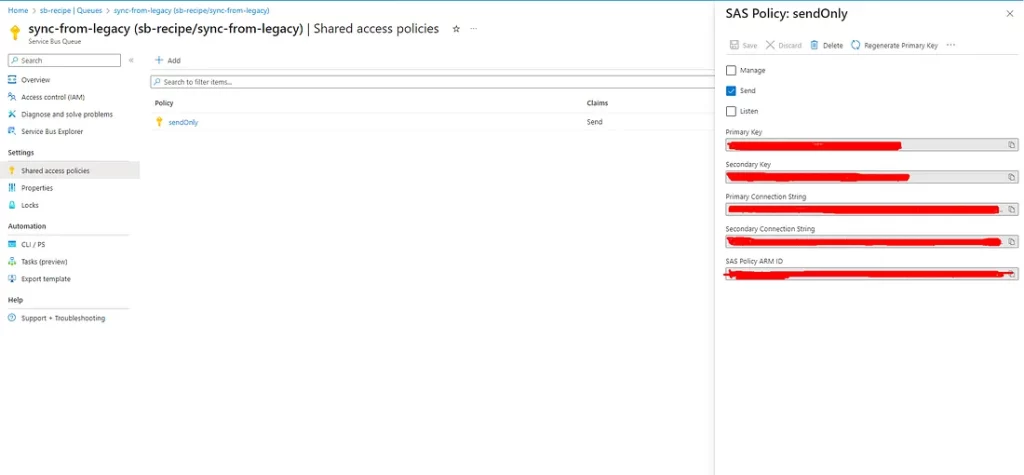Click the Overview sidebar icon
Screen dimensions: 1024x475
pos(12,80)
